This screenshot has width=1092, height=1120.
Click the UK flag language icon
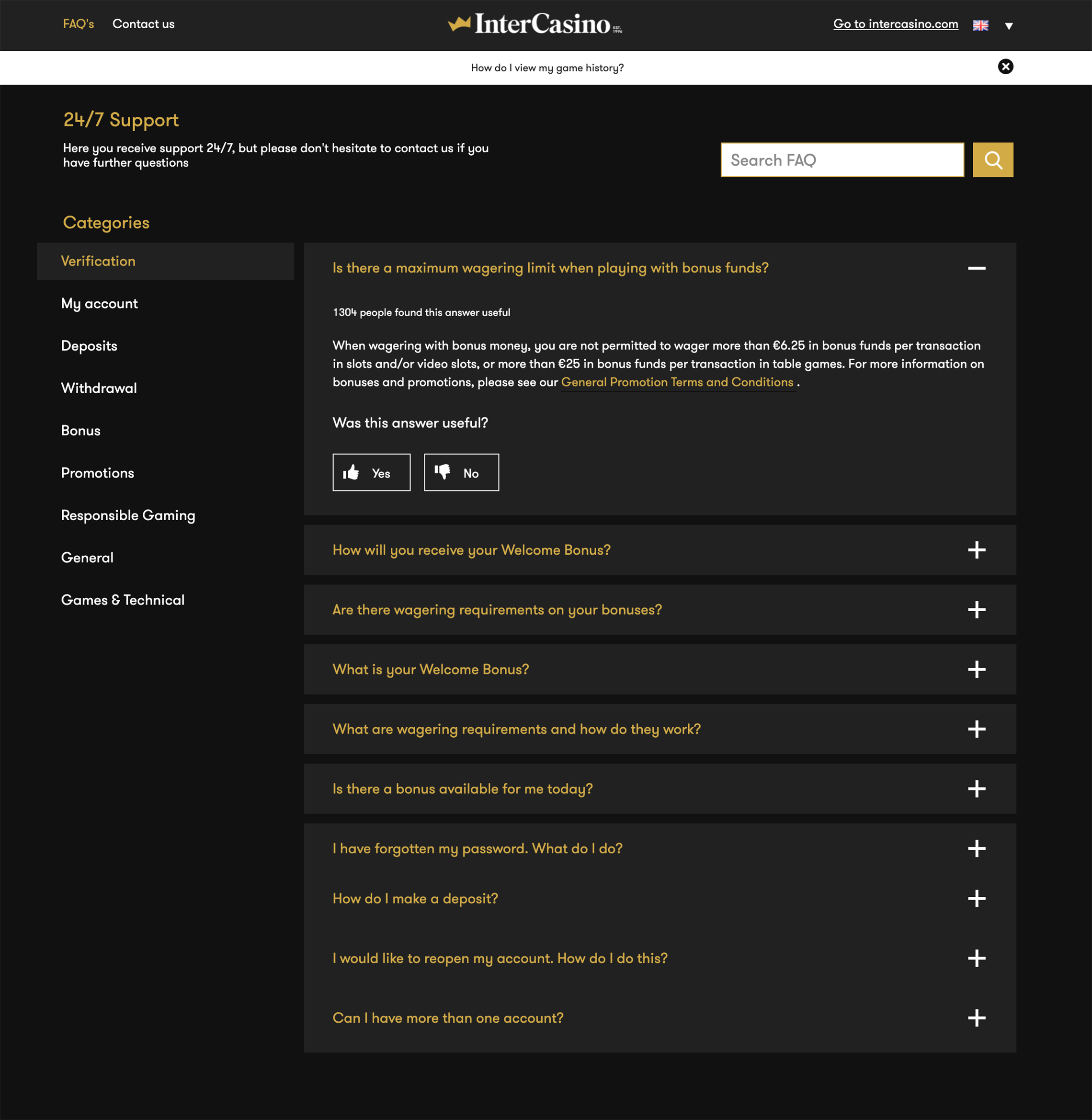980,25
